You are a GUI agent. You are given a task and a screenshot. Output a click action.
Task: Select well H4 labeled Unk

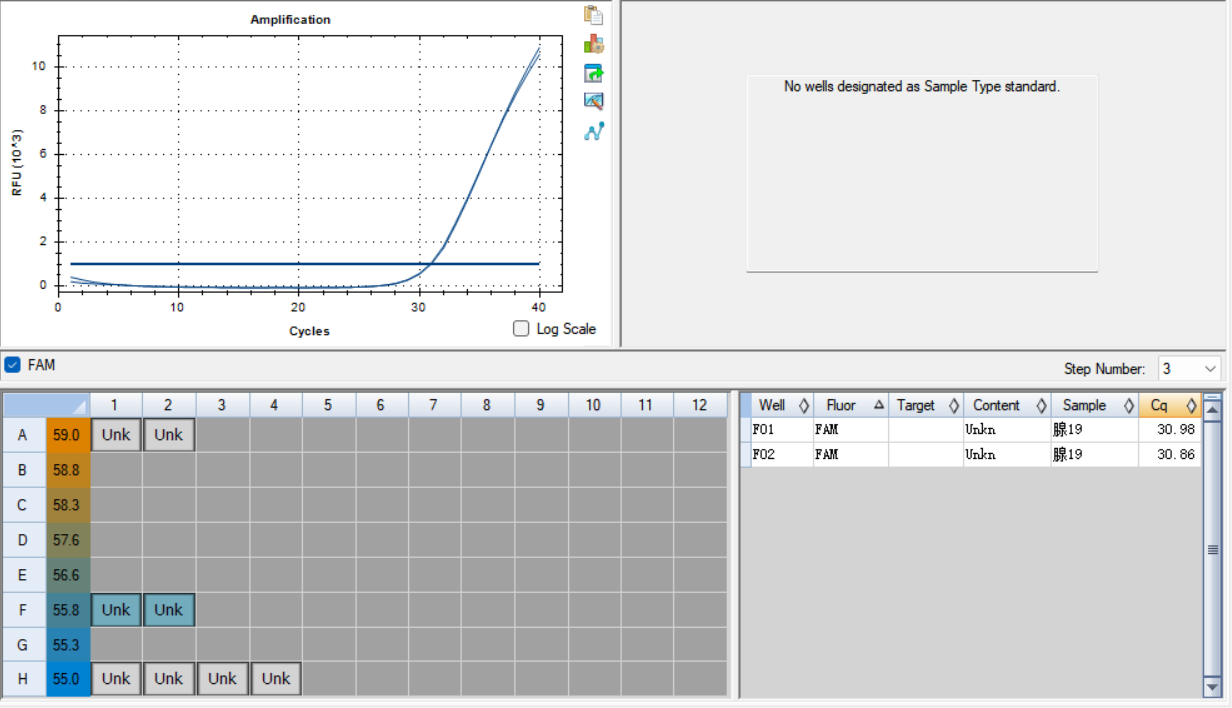[x=276, y=678]
